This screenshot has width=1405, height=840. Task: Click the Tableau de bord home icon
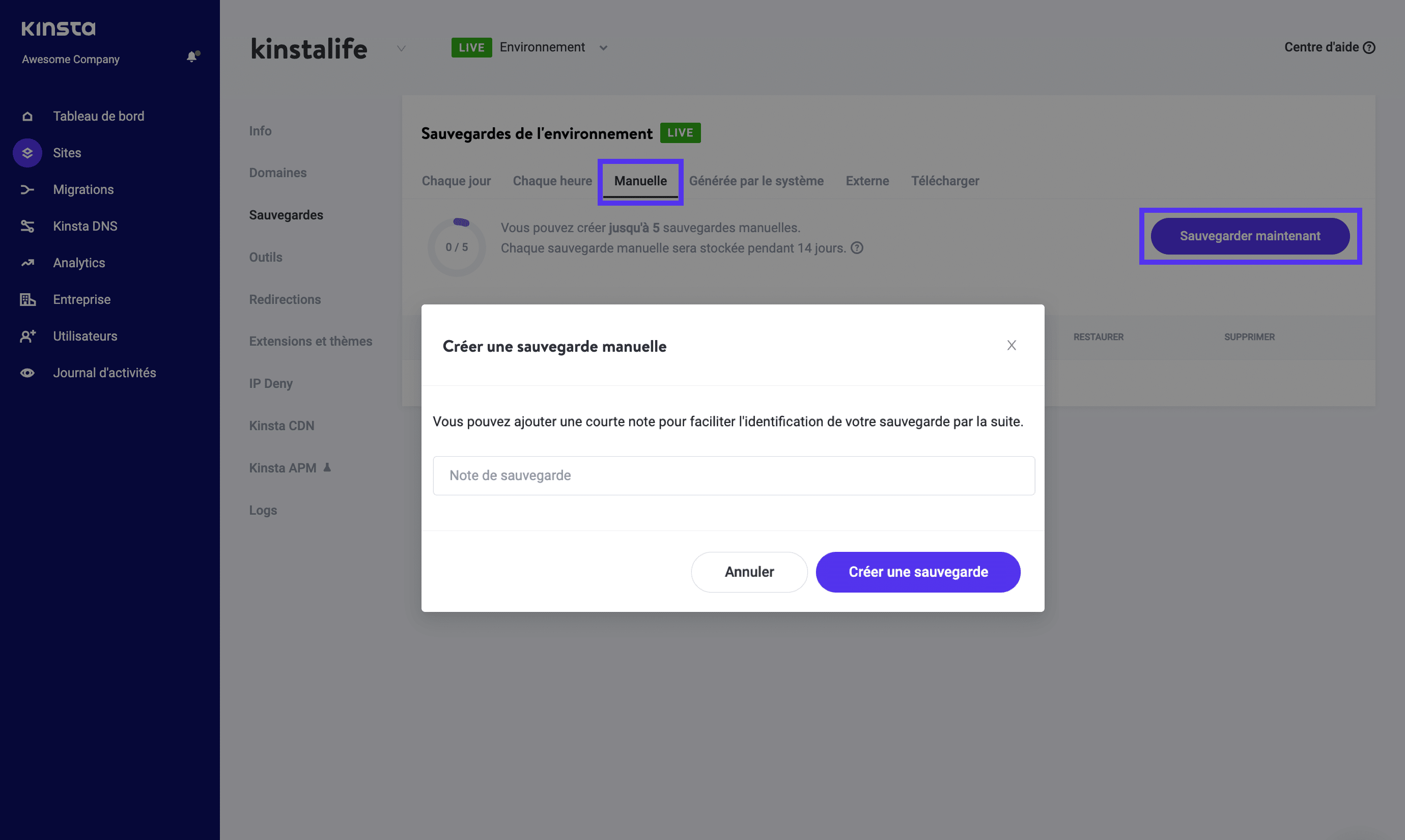(x=27, y=116)
